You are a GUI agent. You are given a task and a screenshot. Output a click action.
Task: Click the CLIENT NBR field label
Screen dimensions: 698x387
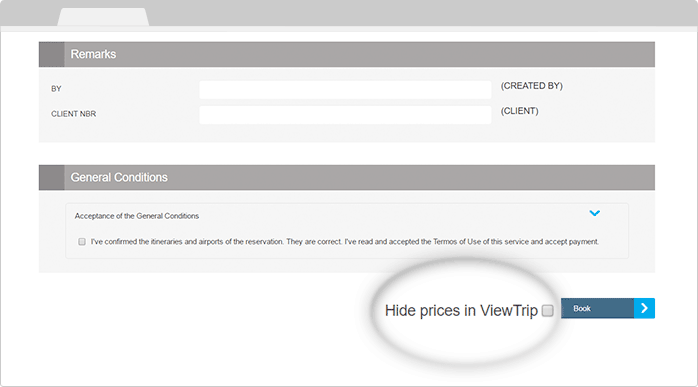(x=73, y=114)
